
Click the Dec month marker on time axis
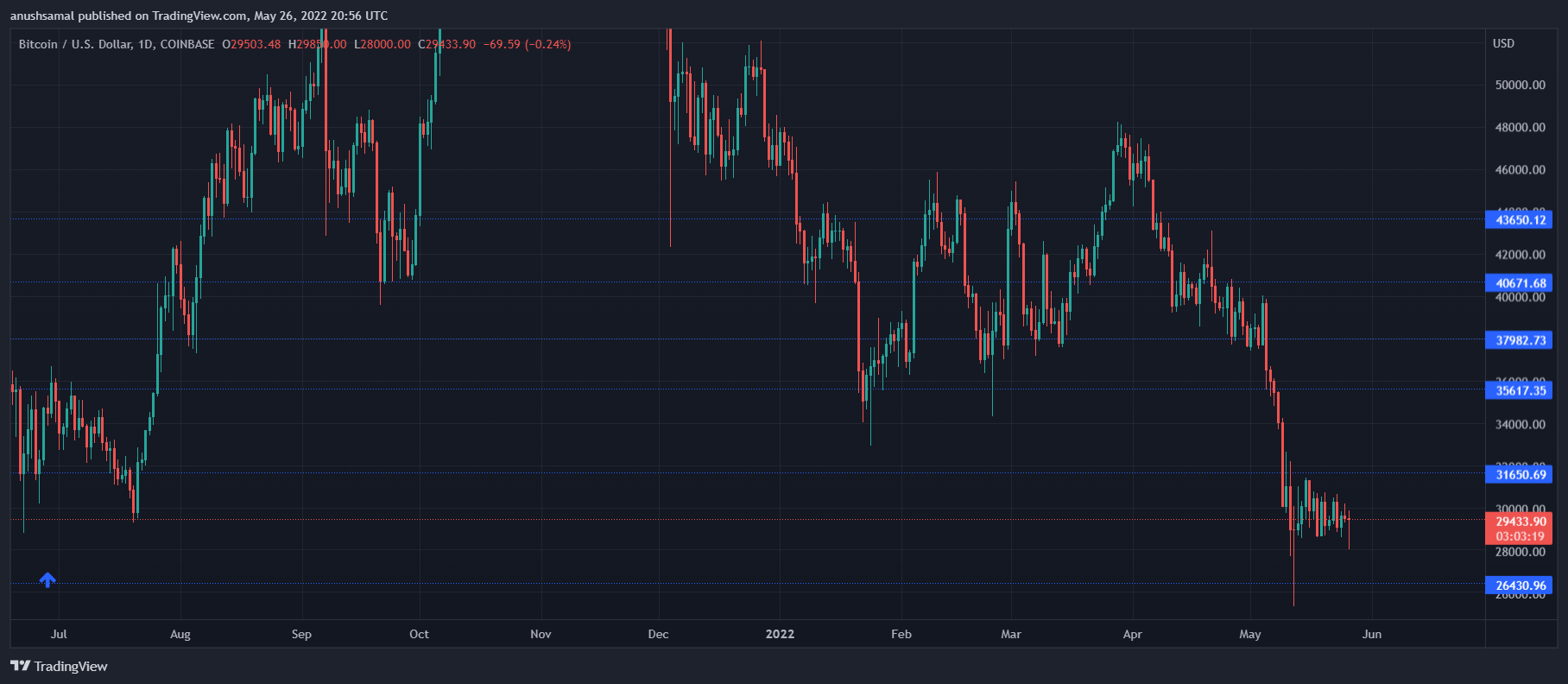tap(658, 634)
